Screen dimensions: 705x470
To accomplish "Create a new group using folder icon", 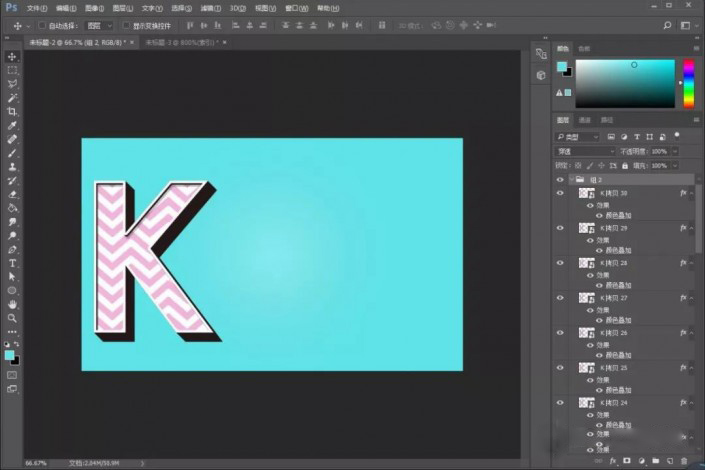I will tap(656, 461).
